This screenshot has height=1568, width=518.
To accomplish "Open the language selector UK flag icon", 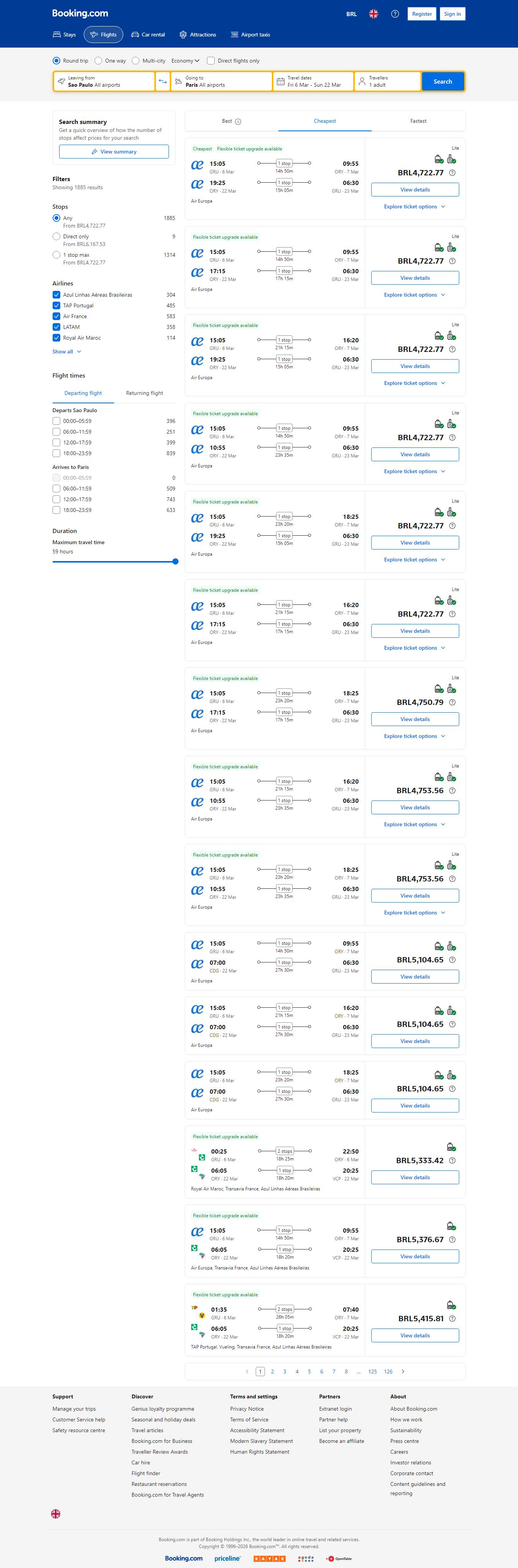I will [374, 14].
